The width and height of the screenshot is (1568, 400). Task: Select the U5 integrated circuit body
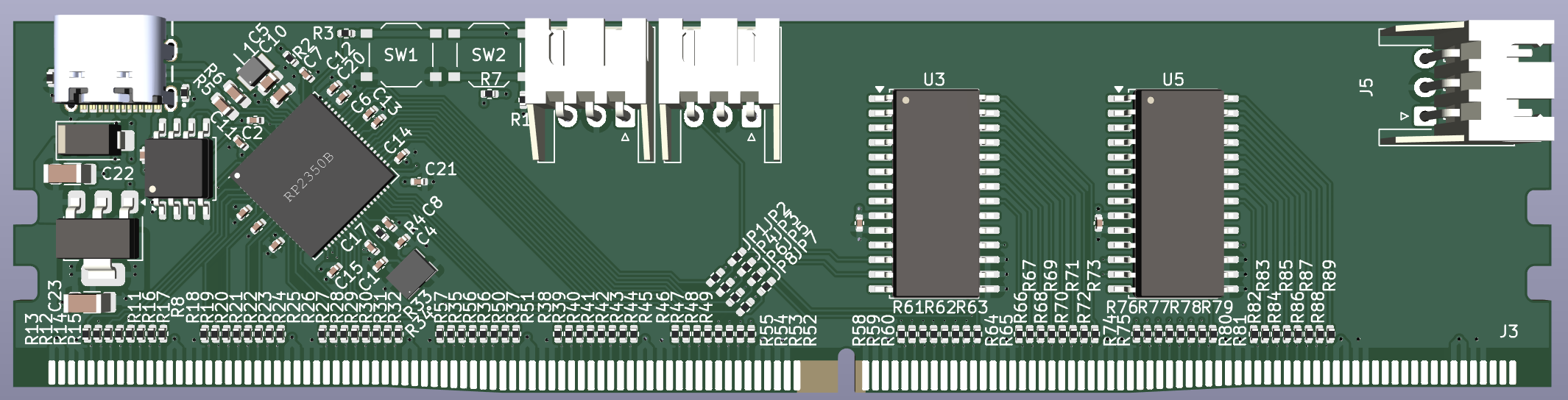[1178, 193]
